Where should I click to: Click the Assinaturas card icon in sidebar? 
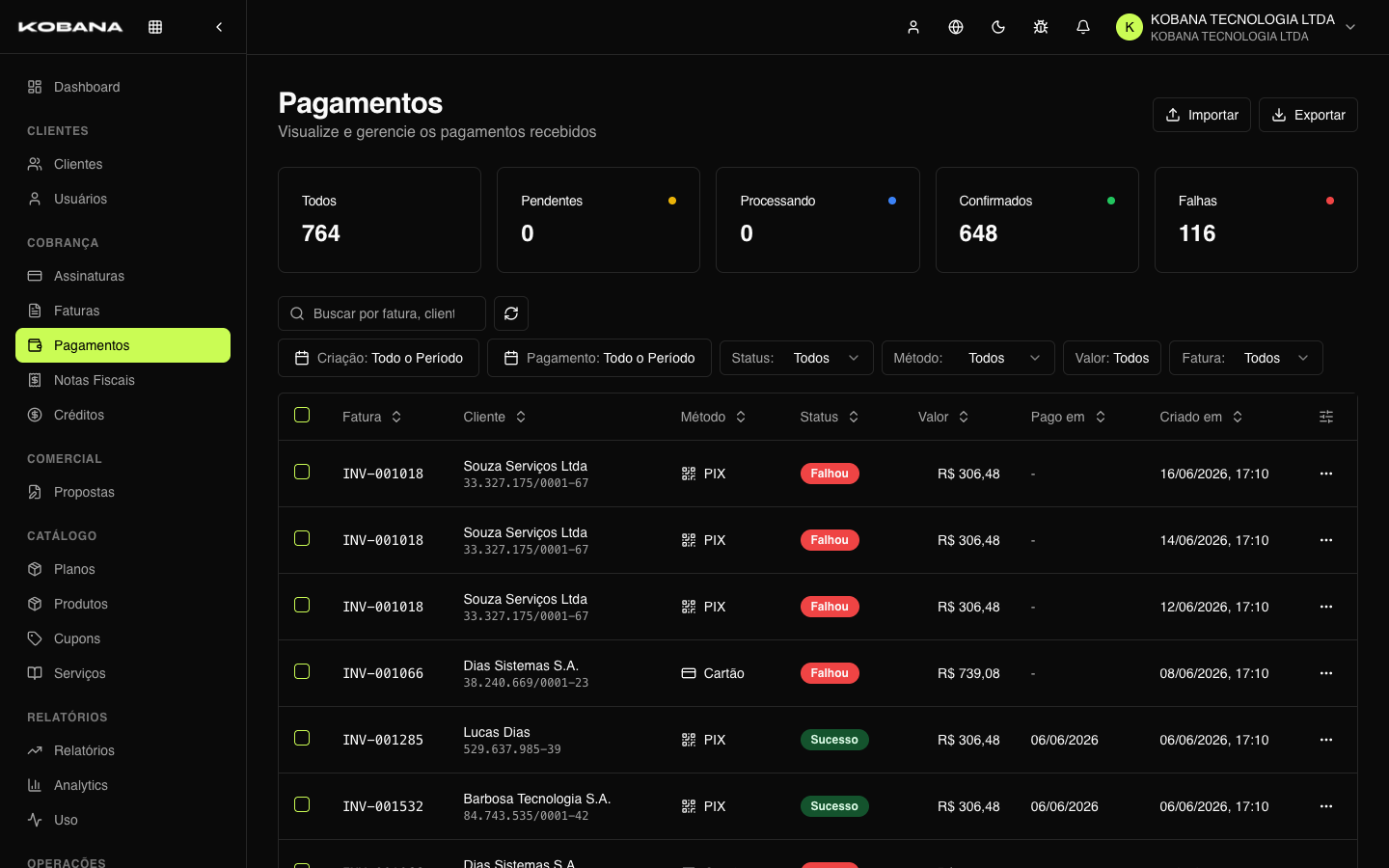tap(35, 276)
